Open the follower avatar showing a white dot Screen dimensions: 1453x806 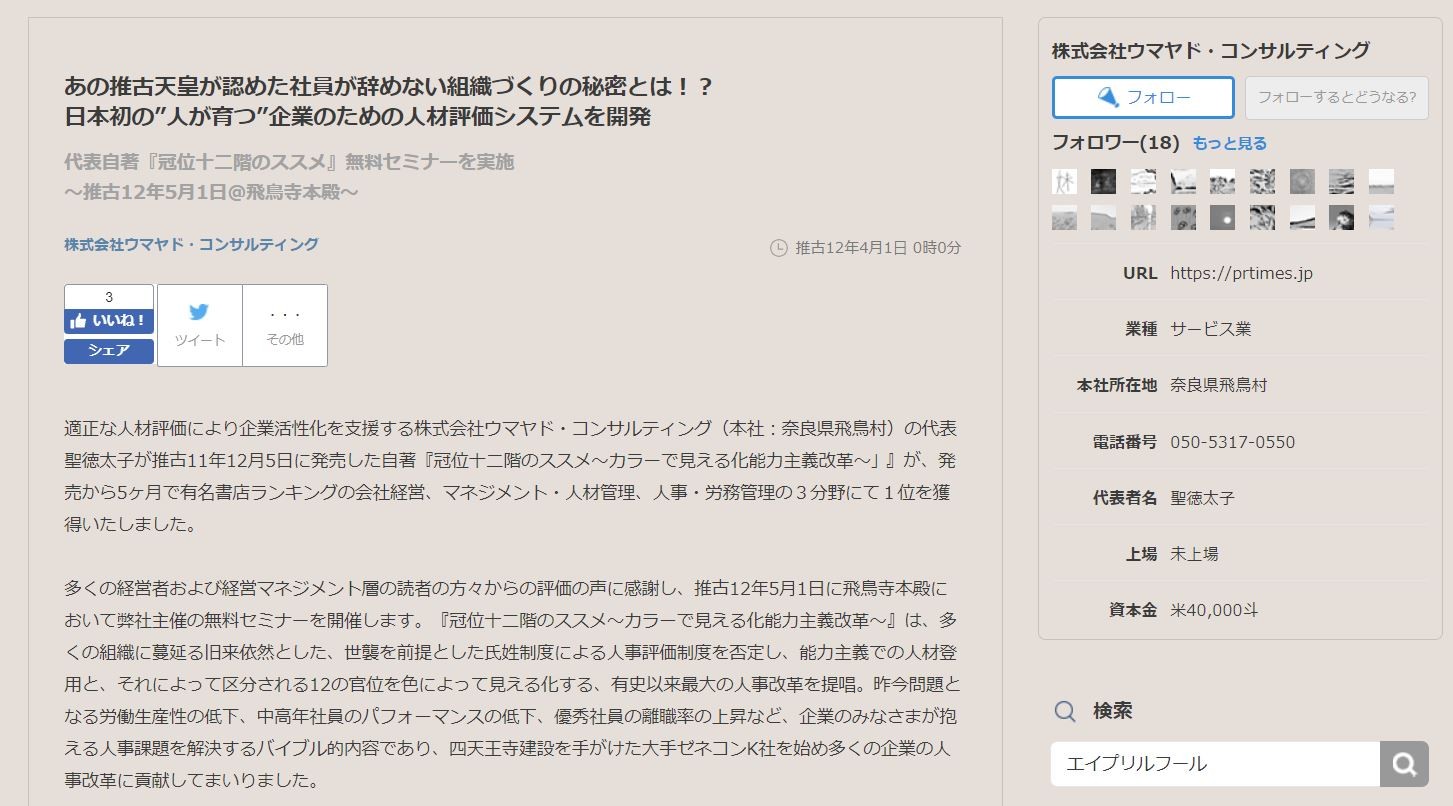coord(1222,217)
